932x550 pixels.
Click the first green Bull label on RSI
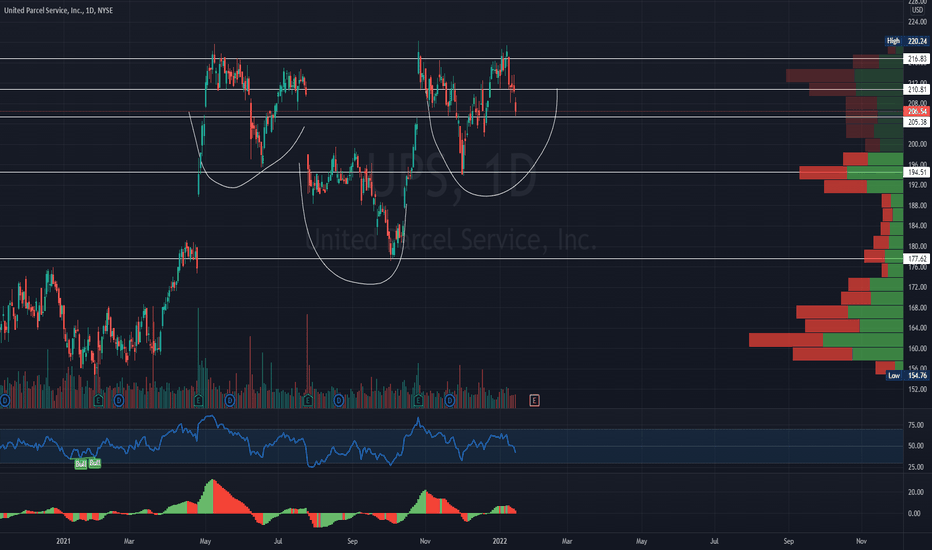[81, 464]
